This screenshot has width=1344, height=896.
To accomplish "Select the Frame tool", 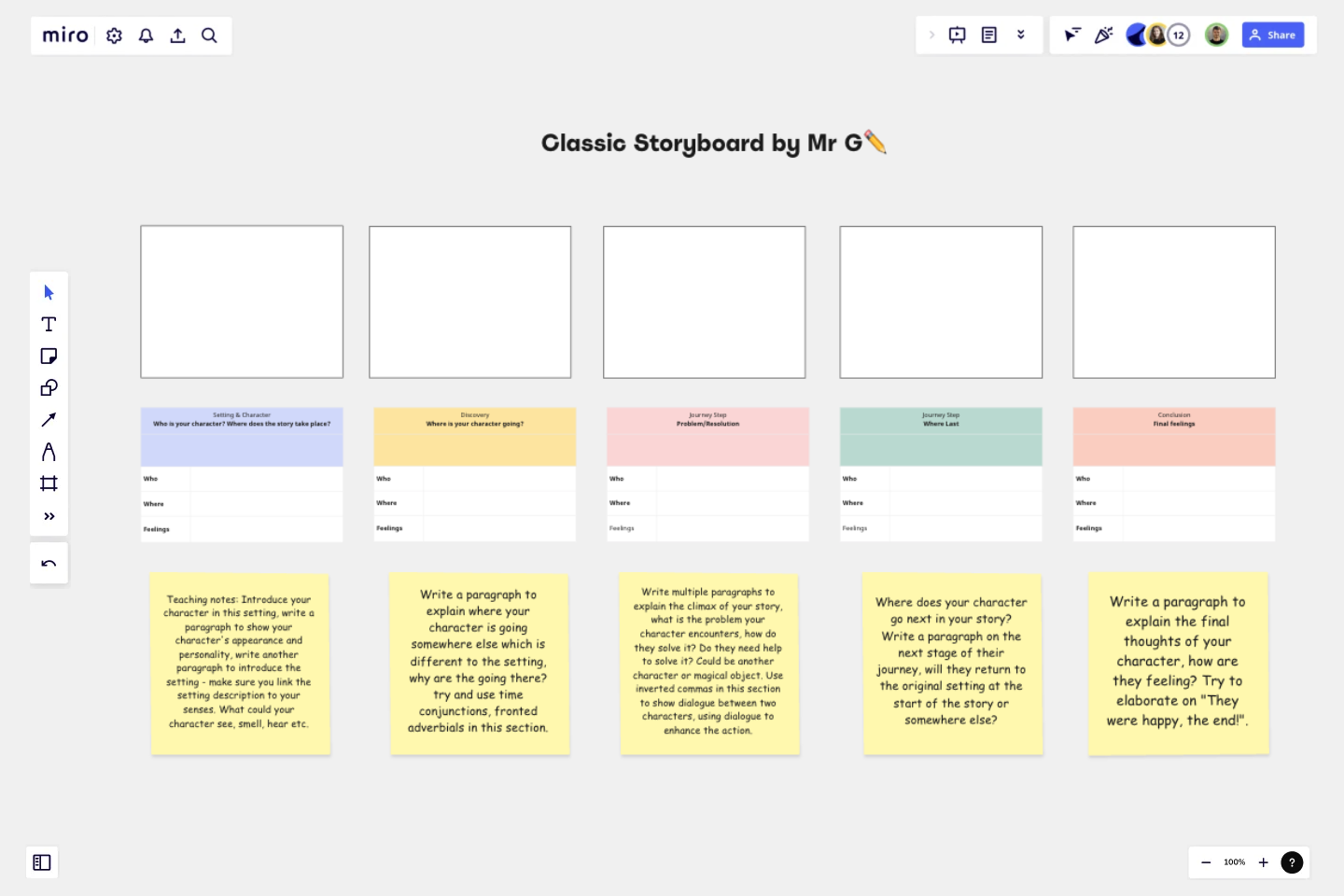I will 49,483.
